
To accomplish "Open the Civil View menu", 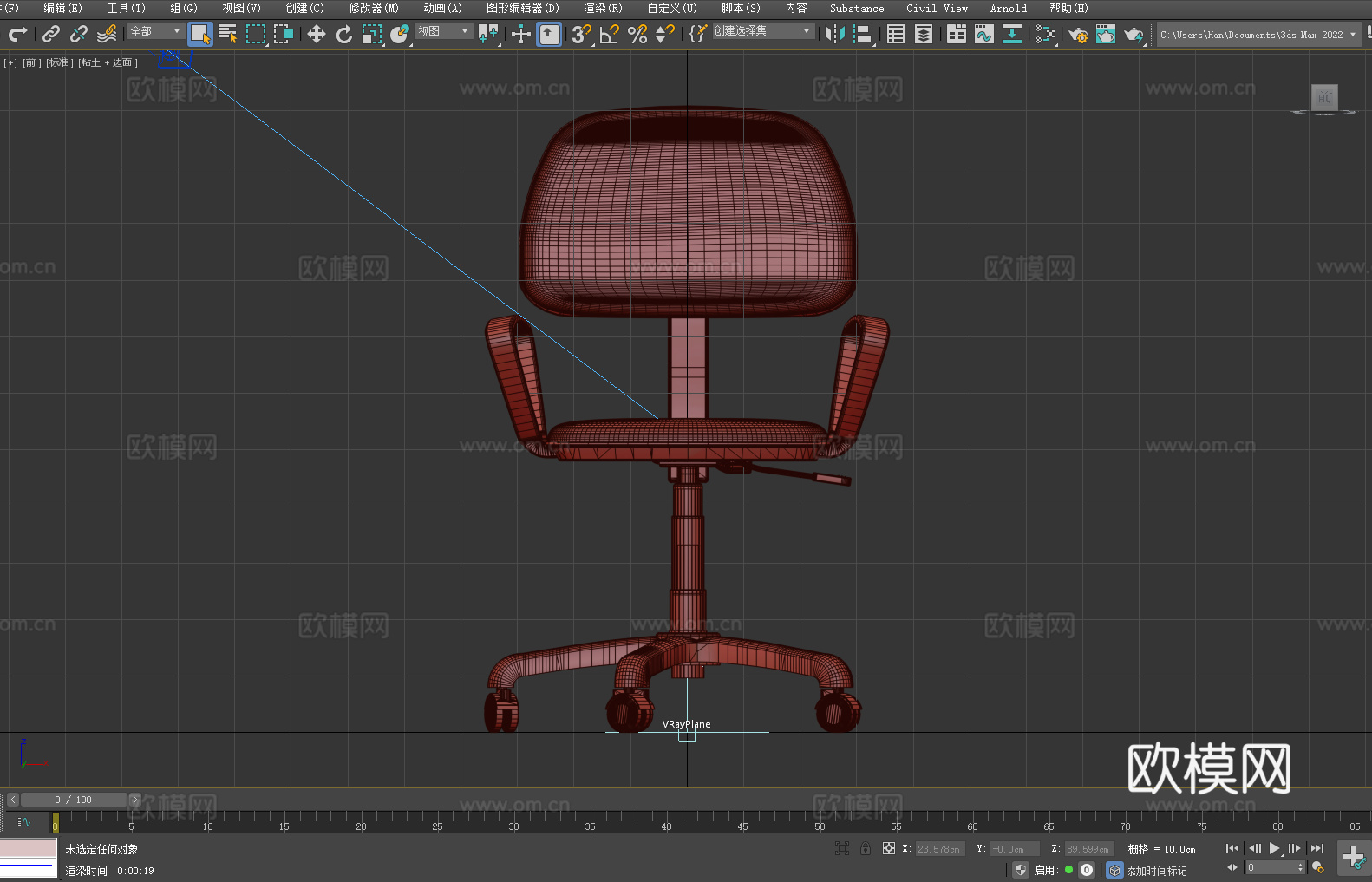I will [x=937, y=8].
